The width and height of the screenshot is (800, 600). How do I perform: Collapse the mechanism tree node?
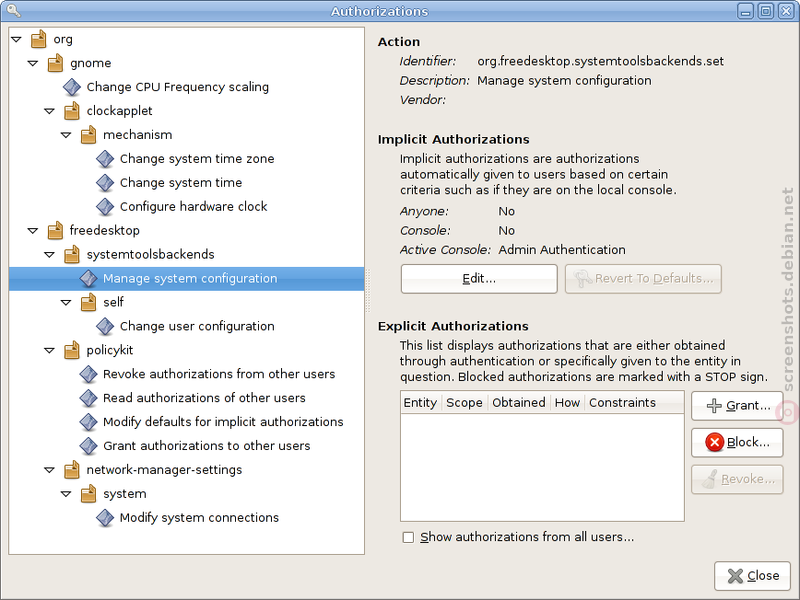click(x=66, y=135)
